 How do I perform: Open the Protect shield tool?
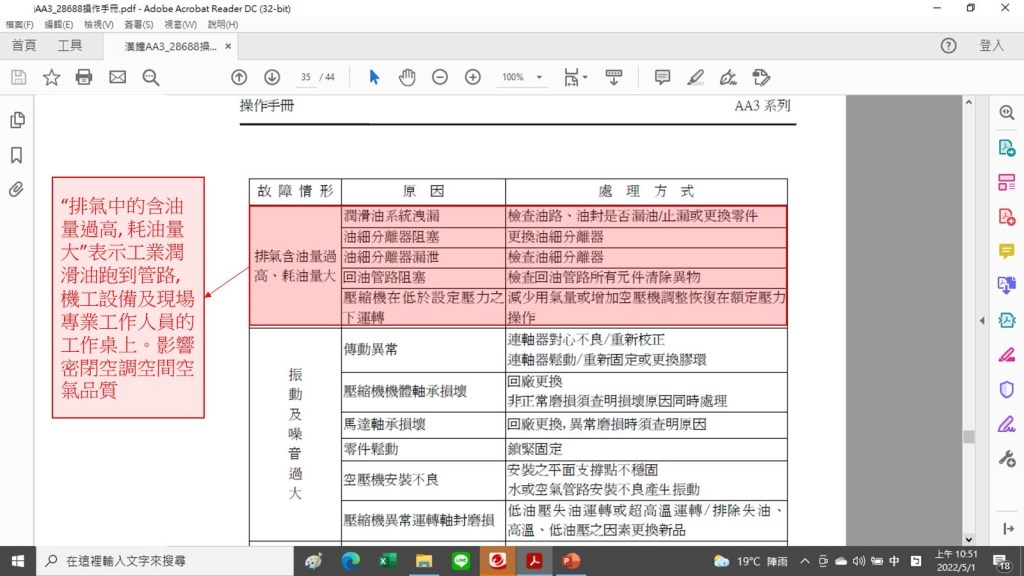click(1006, 389)
